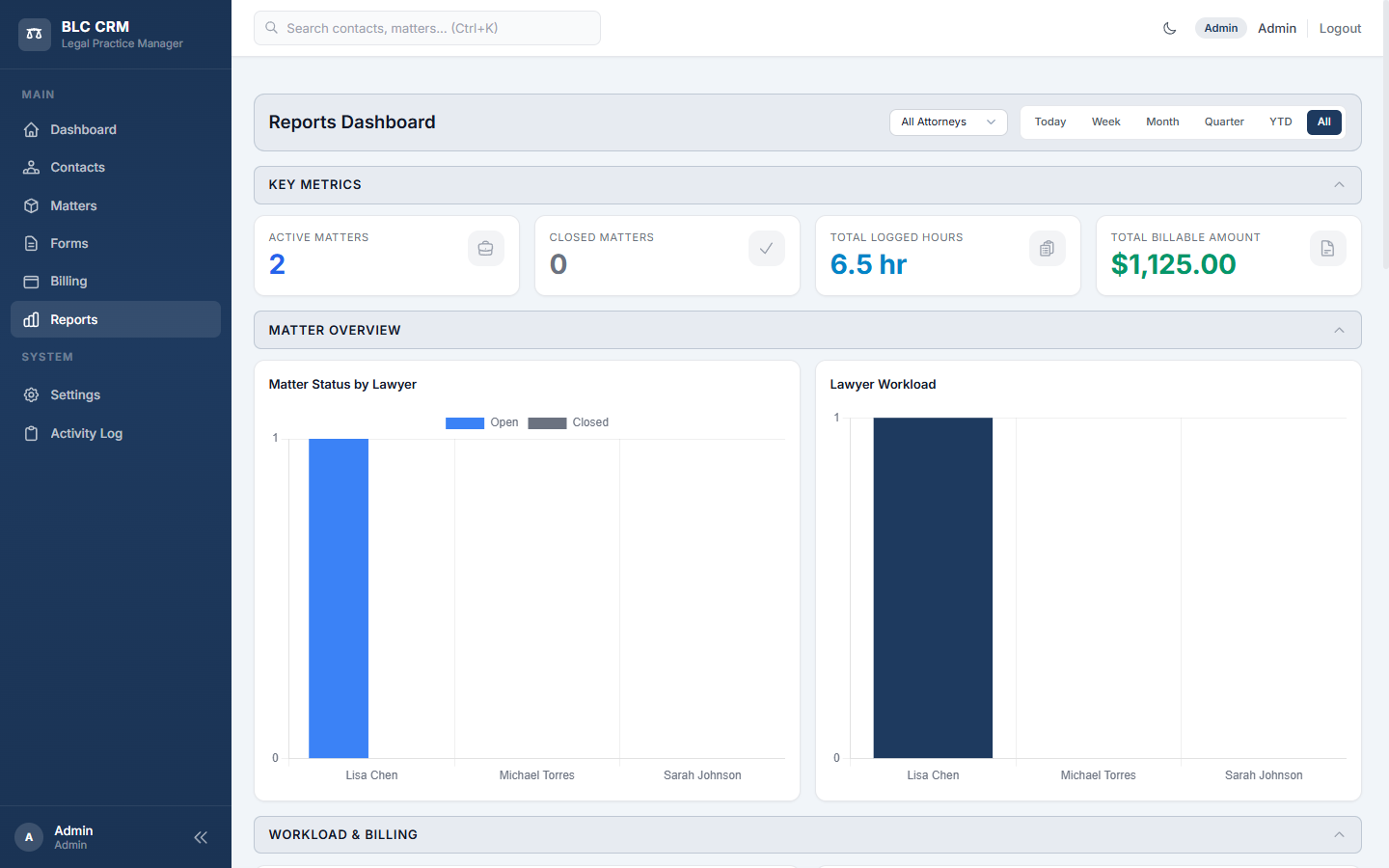Image resolution: width=1389 pixels, height=868 pixels.
Task: Click the Admin avatar circle at sidebar bottom
Action: 29,837
